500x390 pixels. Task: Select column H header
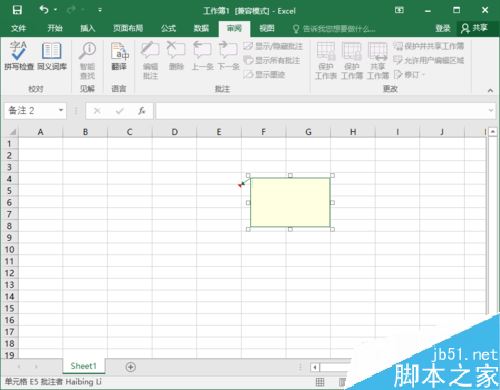click(x=353, y=132)
